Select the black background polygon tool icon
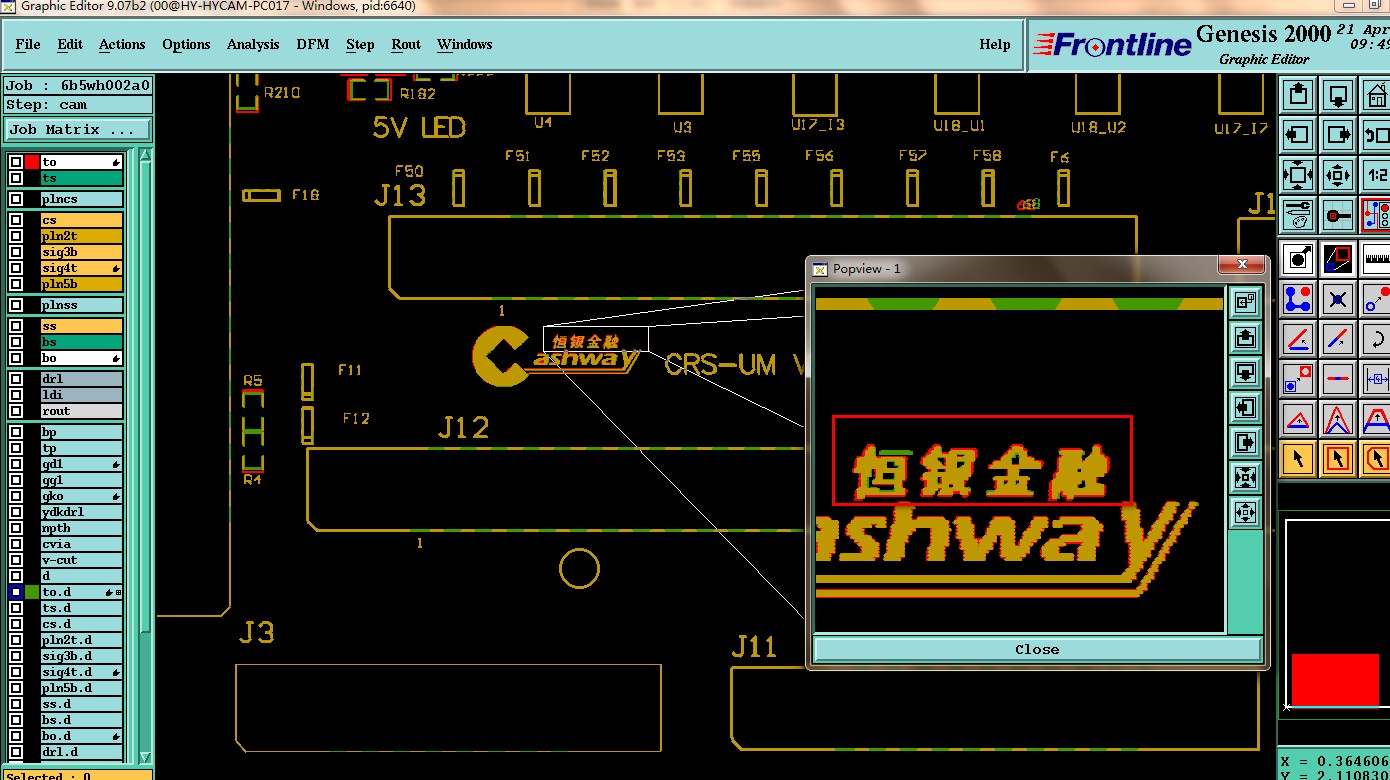 coord(1338,259)
